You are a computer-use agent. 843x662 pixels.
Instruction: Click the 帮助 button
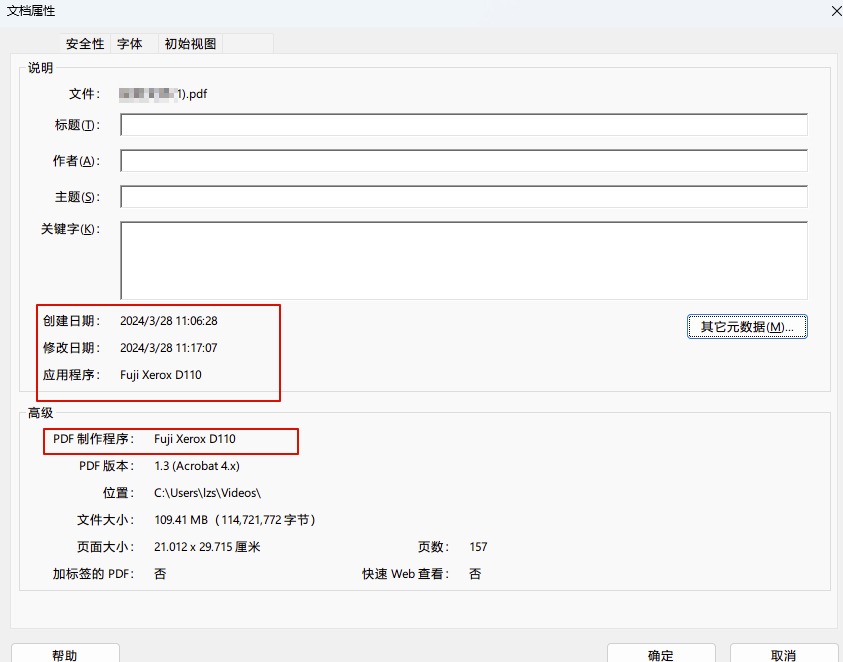(65, 654)
